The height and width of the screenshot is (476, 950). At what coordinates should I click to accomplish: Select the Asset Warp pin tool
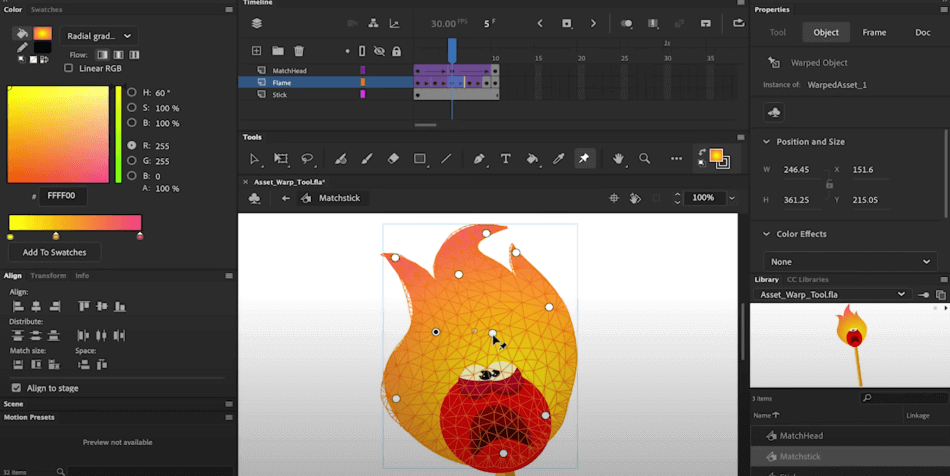coord(584,159)
